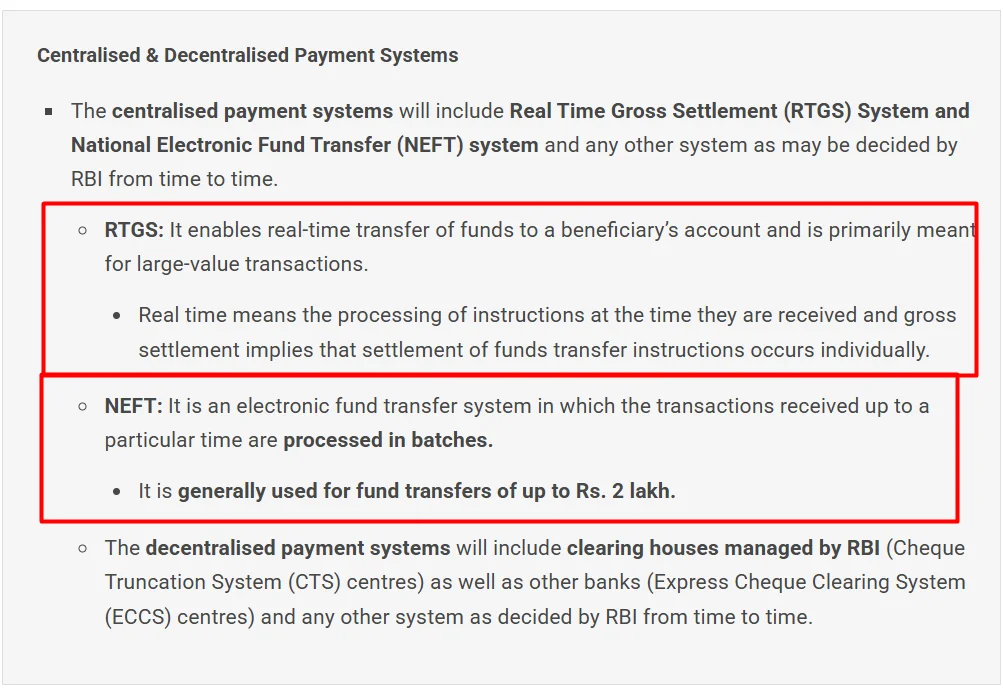This screenshot has height=692, width=1003.
Task: Click the text Rs. 2 lakh
Action: pos(626,491)
